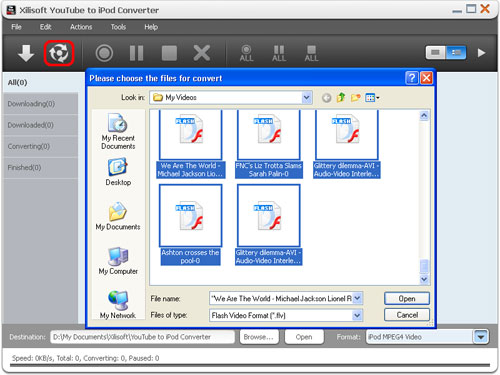The height and width of the screenshot is (375, 500).
Task: Click Desktop in places bar
Action: 118,172
